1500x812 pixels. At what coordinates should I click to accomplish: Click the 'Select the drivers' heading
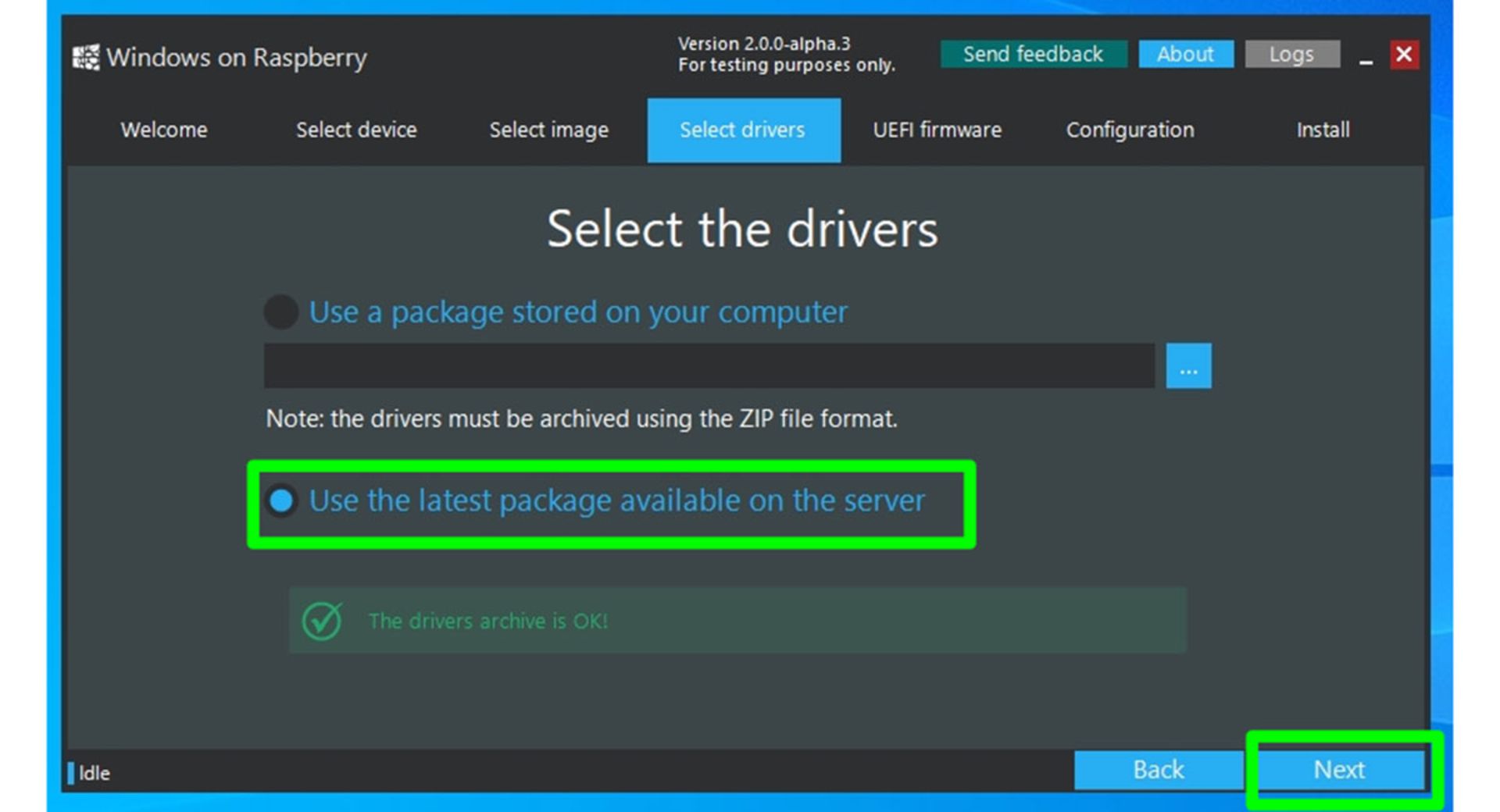742,229
